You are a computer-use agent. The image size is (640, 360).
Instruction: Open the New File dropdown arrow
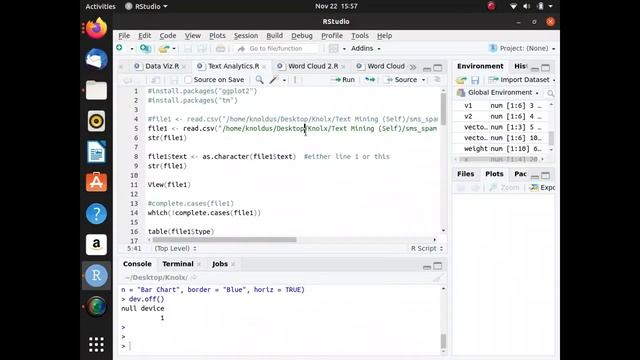132,49
